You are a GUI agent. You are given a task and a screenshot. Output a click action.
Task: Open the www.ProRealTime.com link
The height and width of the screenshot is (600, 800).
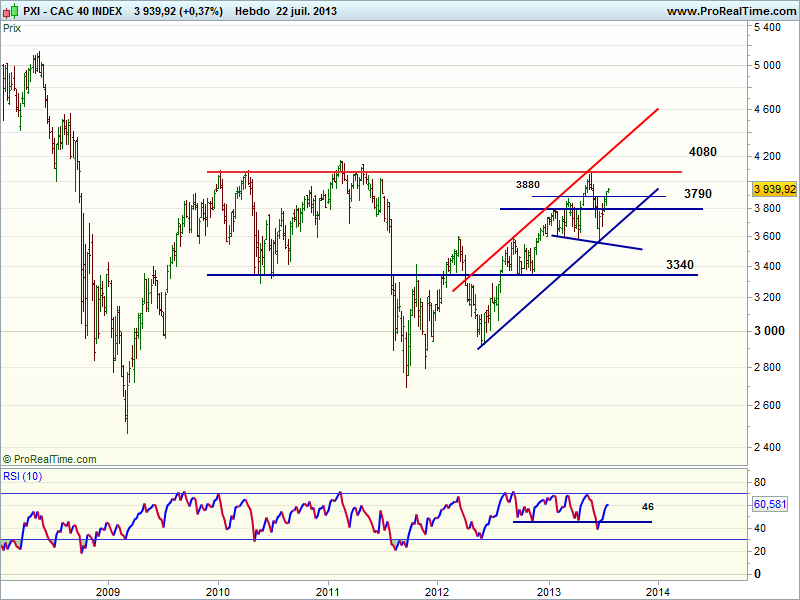click(x=729, y=11)
